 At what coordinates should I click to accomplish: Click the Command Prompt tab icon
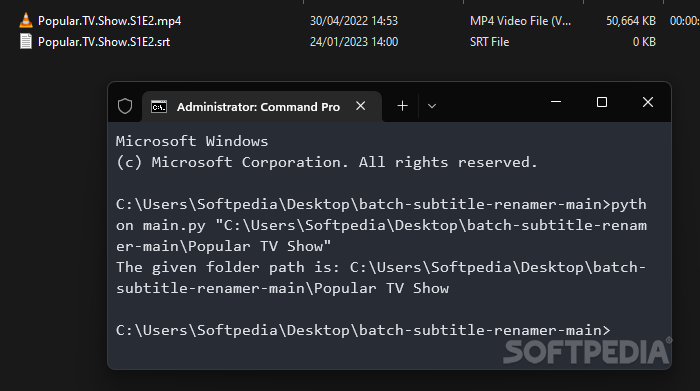pos(158,107)
